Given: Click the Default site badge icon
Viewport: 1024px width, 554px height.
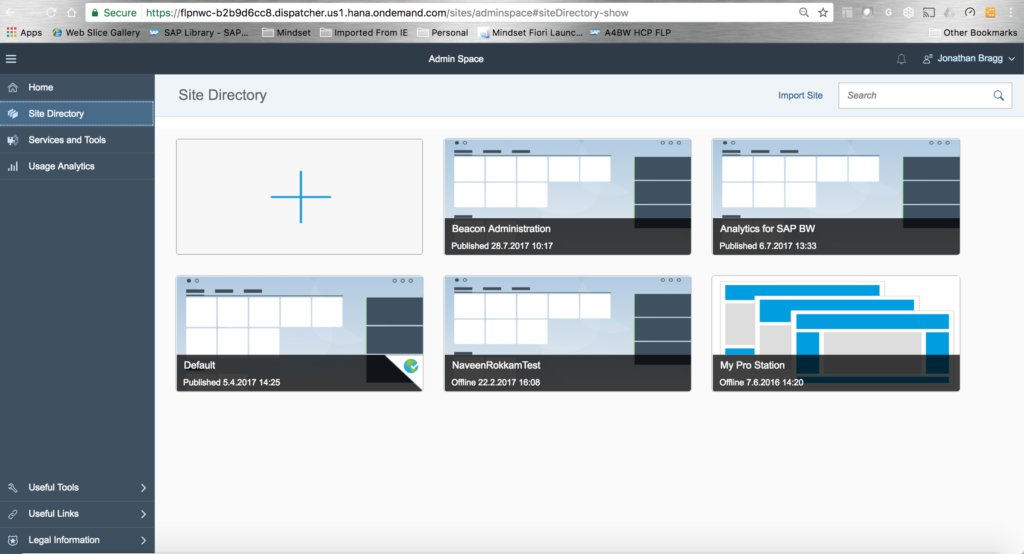Looking at the screenshot, I should tap(411, 366).
